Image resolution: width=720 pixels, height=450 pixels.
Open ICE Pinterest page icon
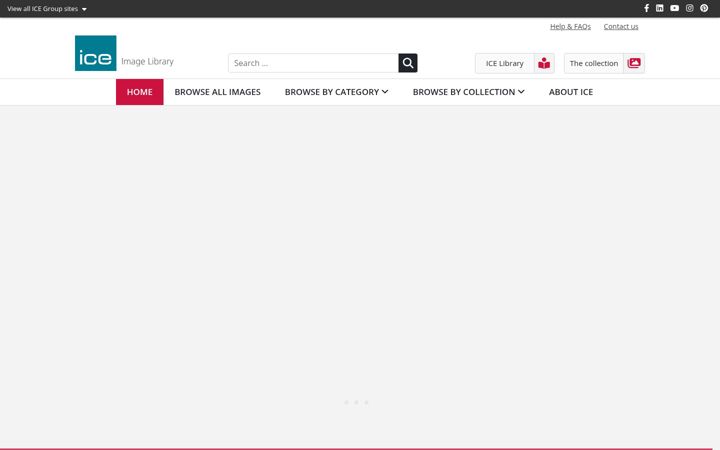click(x=704, y=8)
